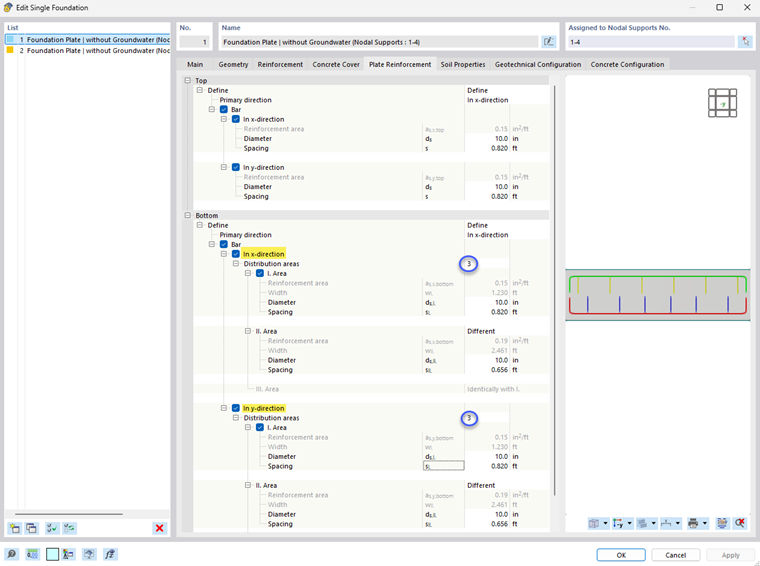Click the Name input field
This screenshot has width=760, height=566.
[380, 42]
